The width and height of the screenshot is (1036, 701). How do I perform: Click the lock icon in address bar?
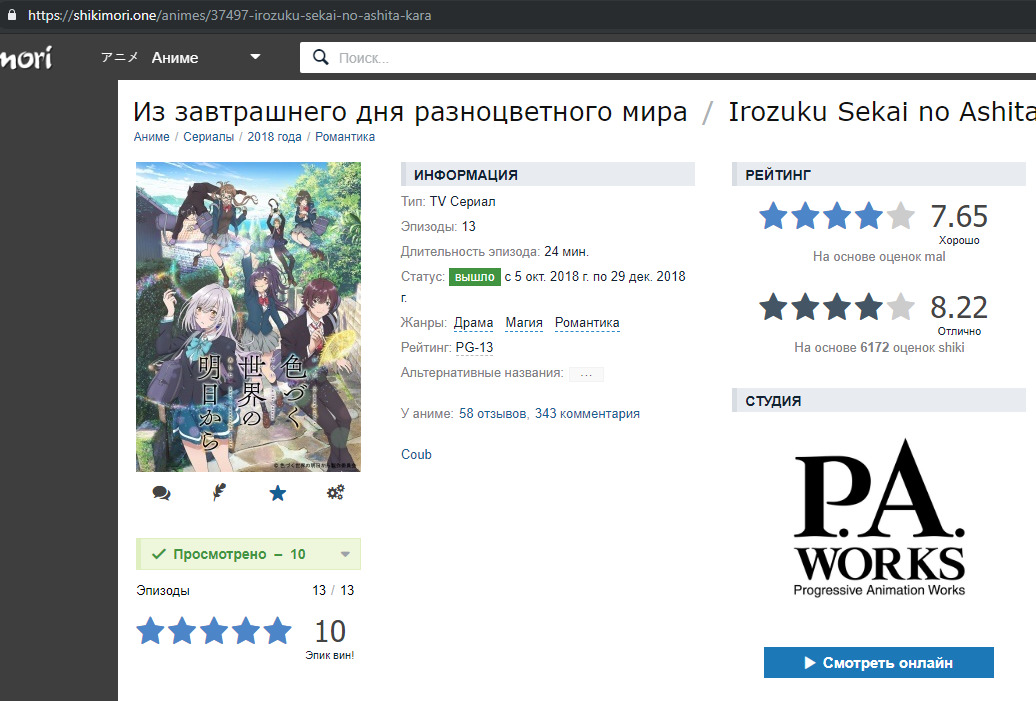(10, 15)
